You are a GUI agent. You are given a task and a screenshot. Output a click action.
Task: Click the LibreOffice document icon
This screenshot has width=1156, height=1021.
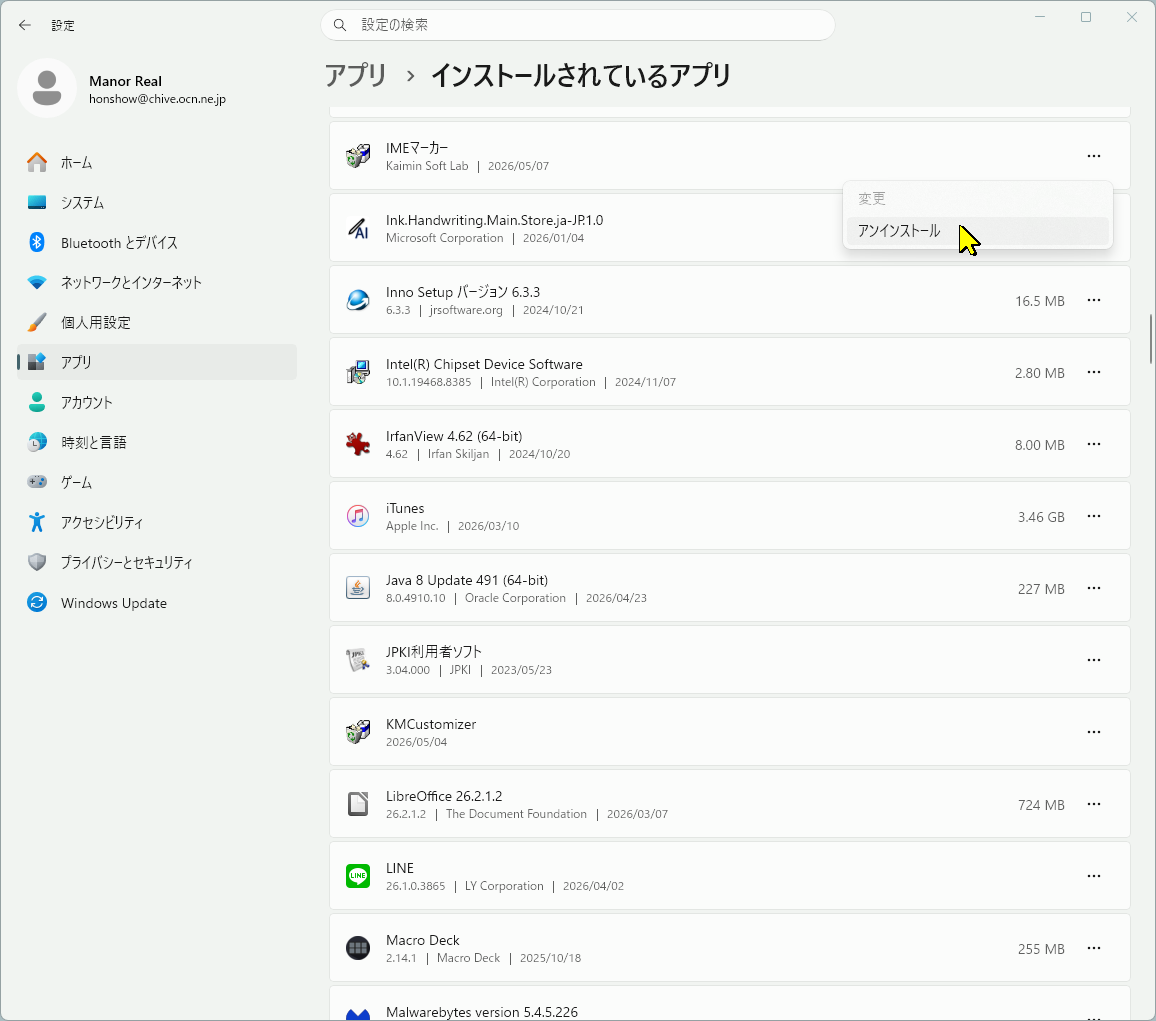pyautogui.click(x=358, y=804)
